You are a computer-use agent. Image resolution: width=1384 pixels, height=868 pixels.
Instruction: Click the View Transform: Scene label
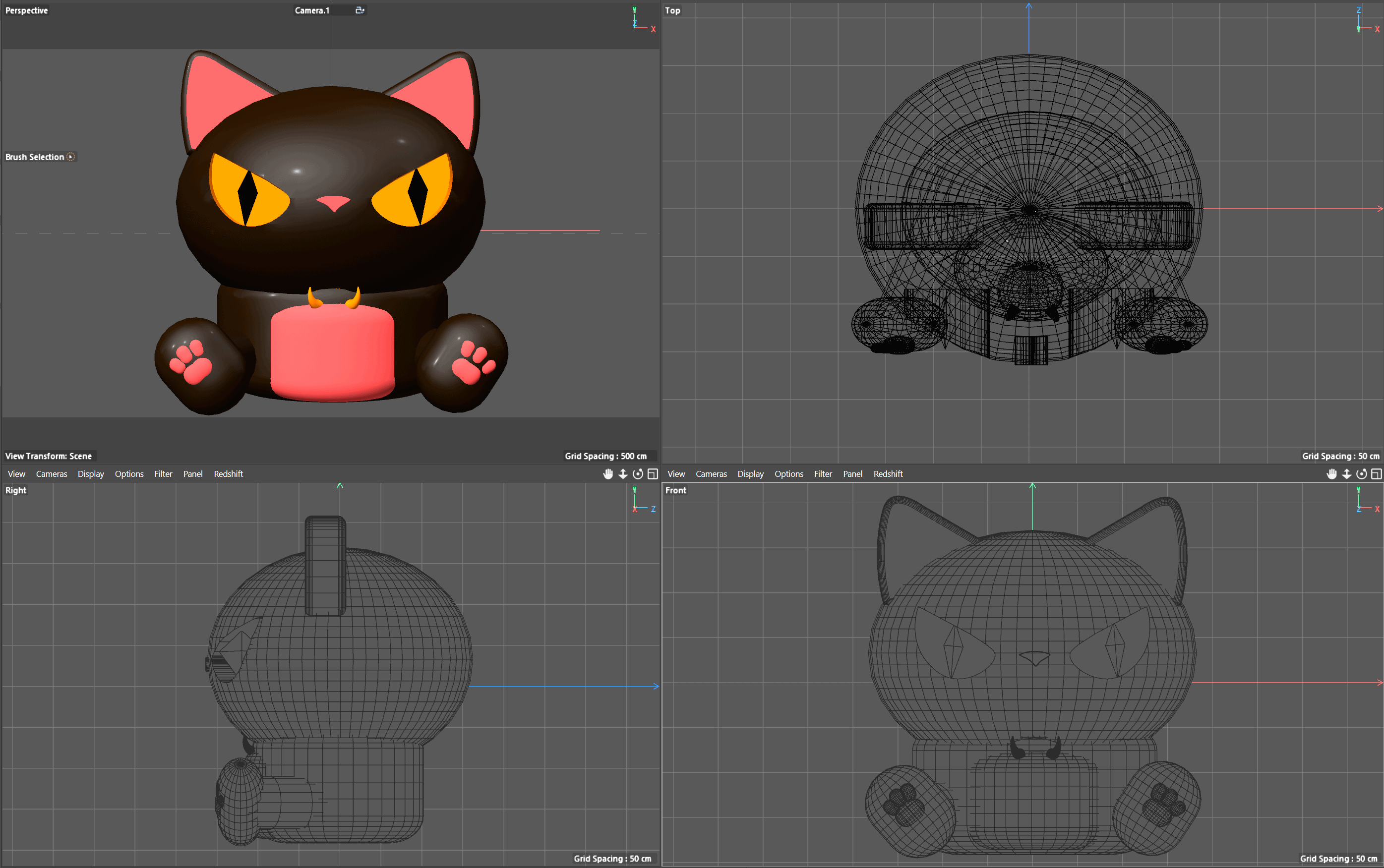click(49, 456)
